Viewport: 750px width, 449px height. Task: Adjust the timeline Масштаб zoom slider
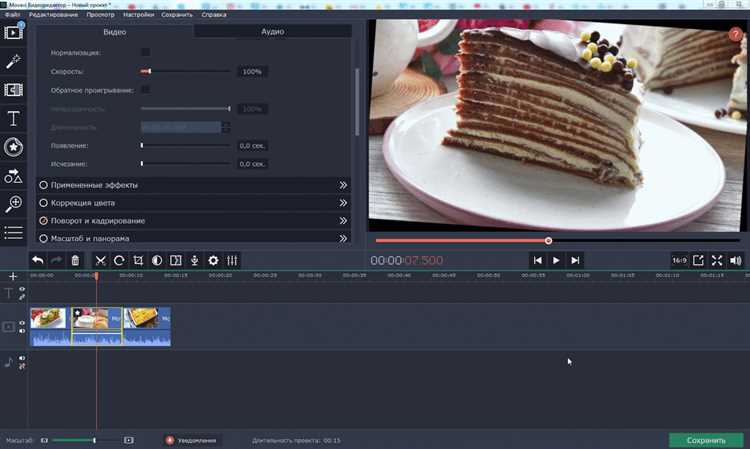[86, 440]
